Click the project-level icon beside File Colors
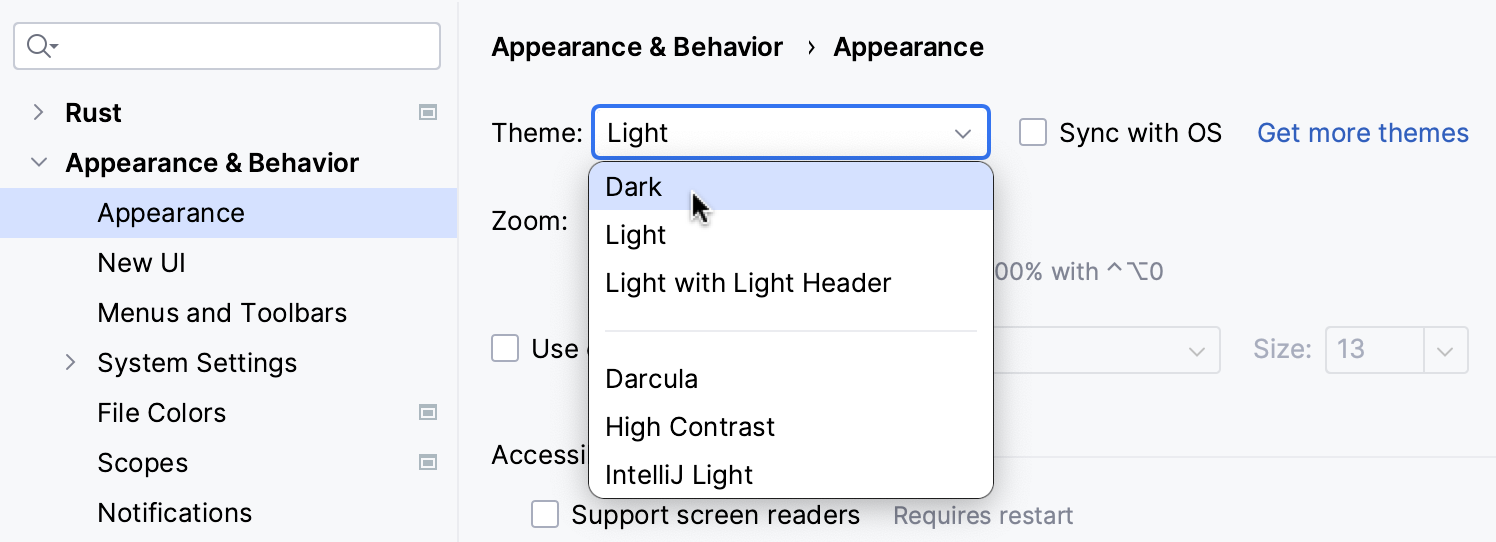 click(x=428, y=412)
